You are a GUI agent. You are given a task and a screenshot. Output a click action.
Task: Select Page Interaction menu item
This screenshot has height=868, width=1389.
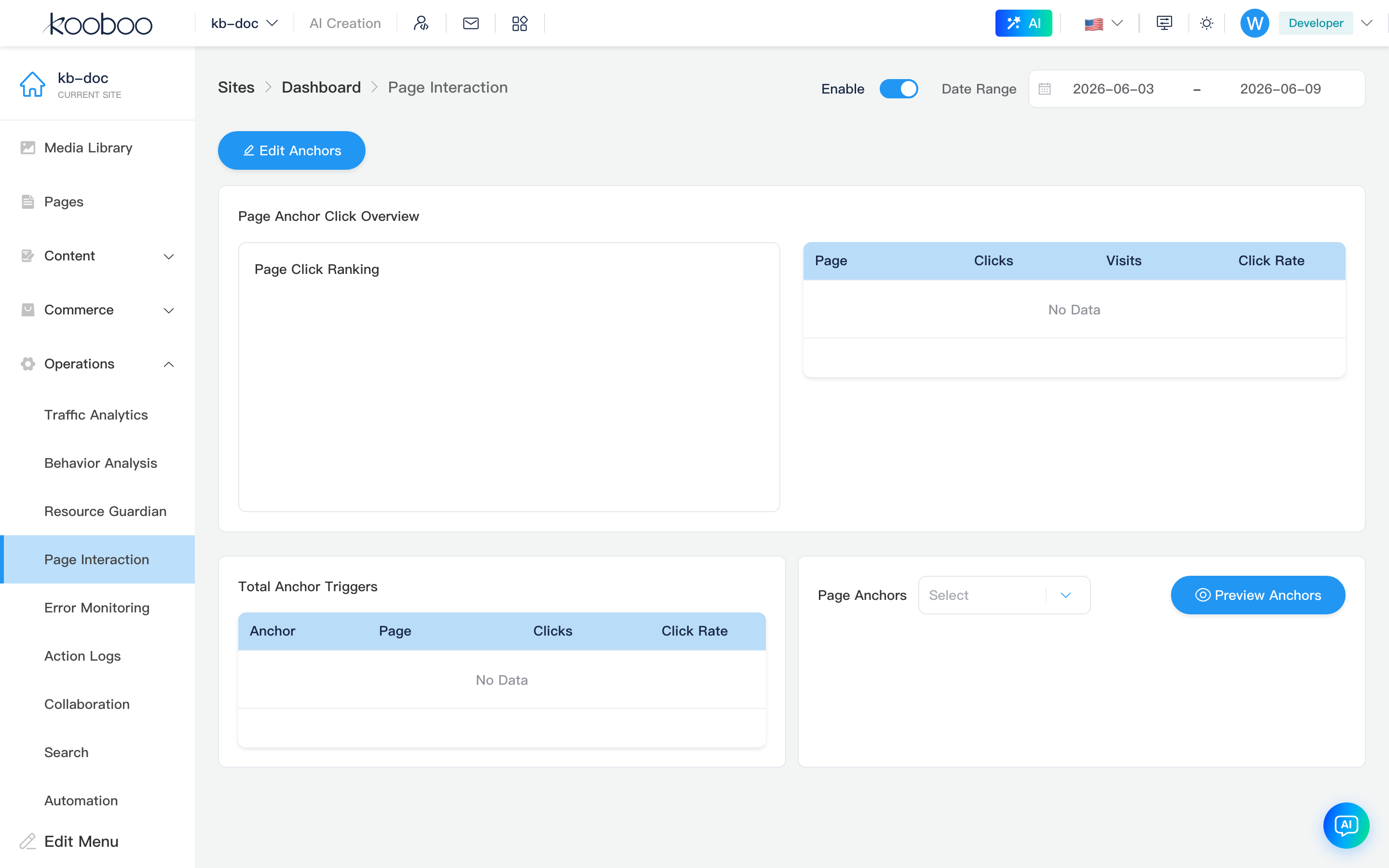point(97,559)
